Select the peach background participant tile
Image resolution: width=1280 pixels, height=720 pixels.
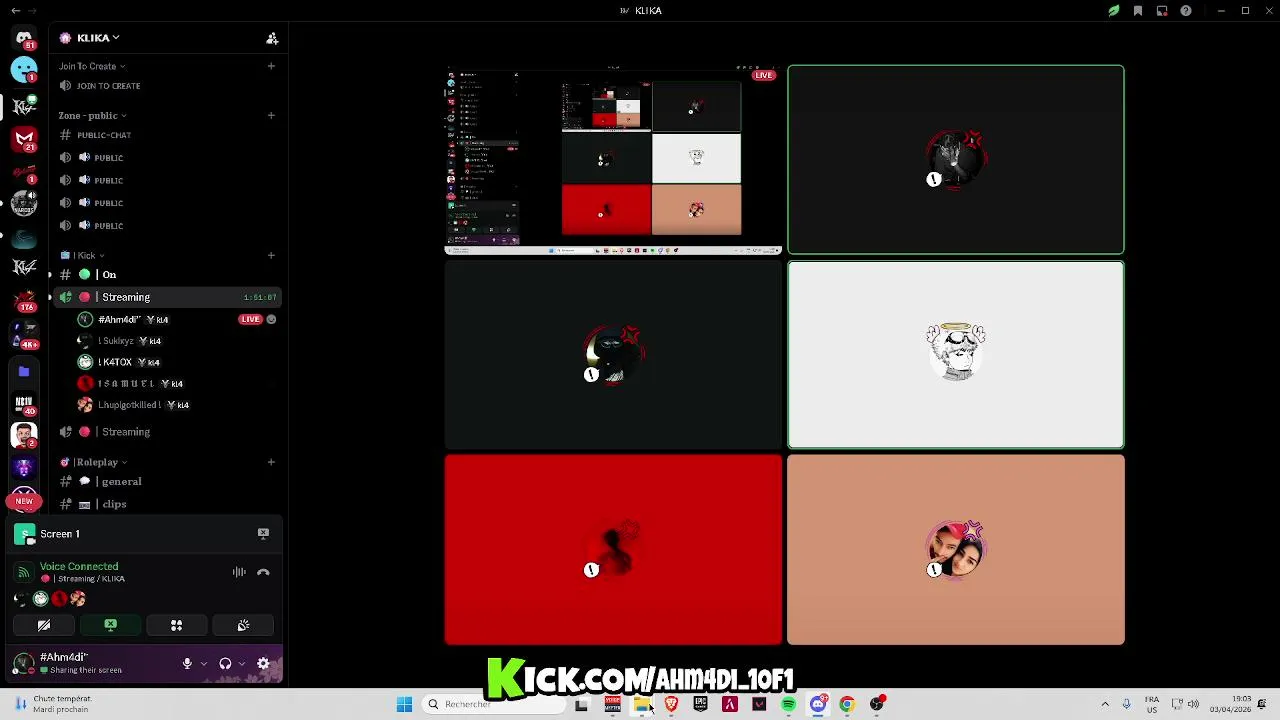tap(956, 550)
